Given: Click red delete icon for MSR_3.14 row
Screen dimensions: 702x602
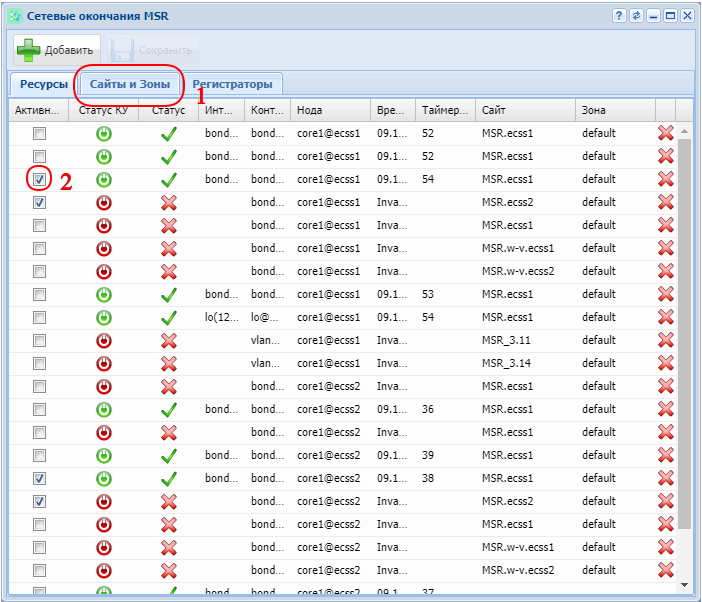Looking at the screenshot, I should click(x=665, y=363).
